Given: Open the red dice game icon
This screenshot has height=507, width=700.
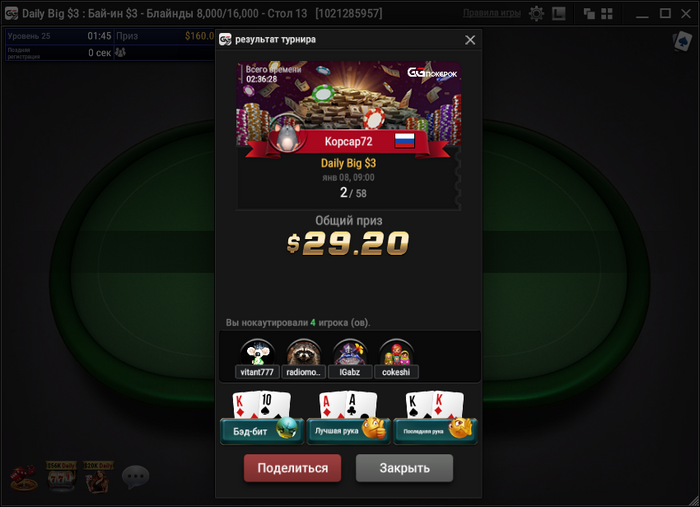Looking at the screenshot, I should (x=24, y=477).
